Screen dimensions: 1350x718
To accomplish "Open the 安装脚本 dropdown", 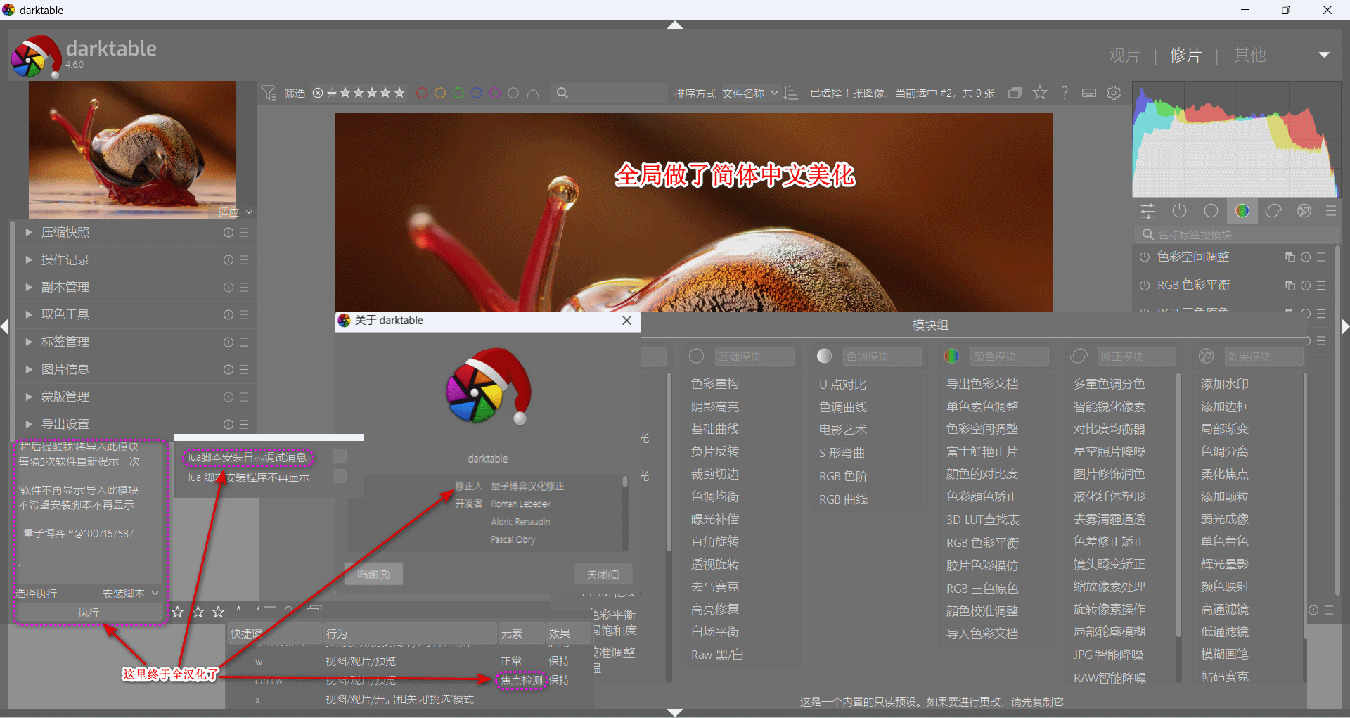I will 130,593.
